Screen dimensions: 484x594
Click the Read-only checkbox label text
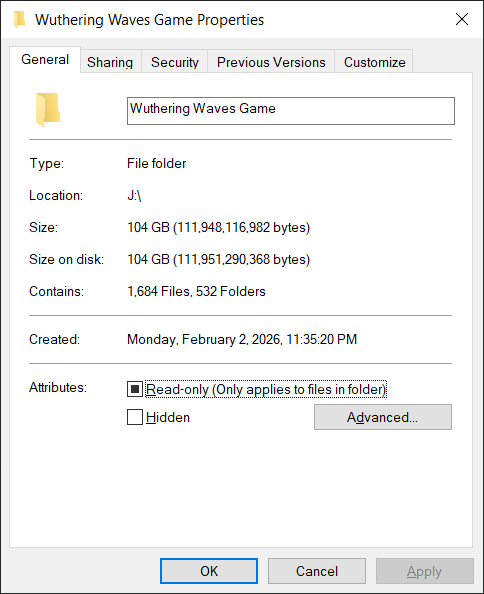[x=266, y=389]
